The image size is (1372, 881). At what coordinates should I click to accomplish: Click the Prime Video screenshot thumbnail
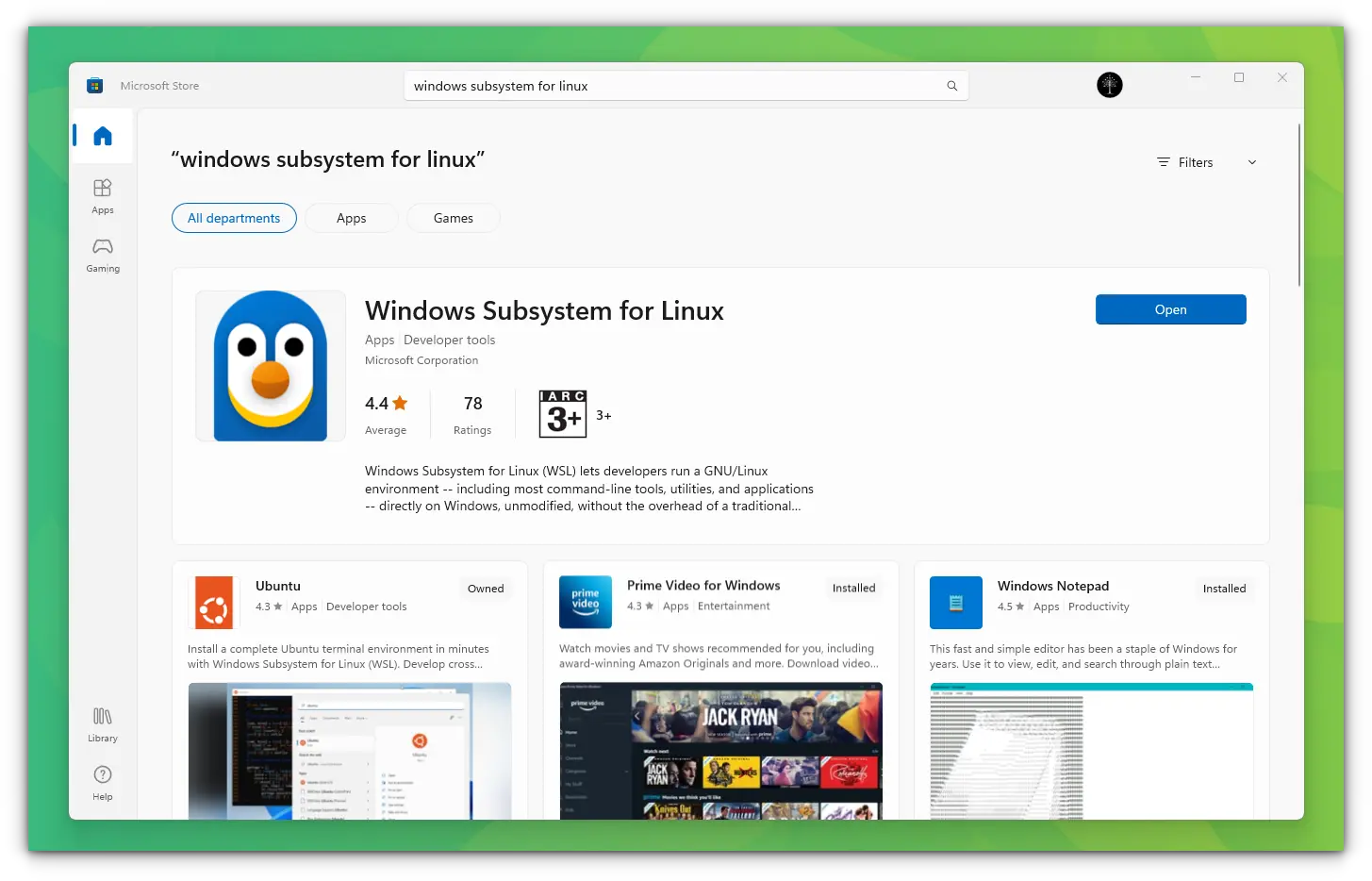coord(721,751)
